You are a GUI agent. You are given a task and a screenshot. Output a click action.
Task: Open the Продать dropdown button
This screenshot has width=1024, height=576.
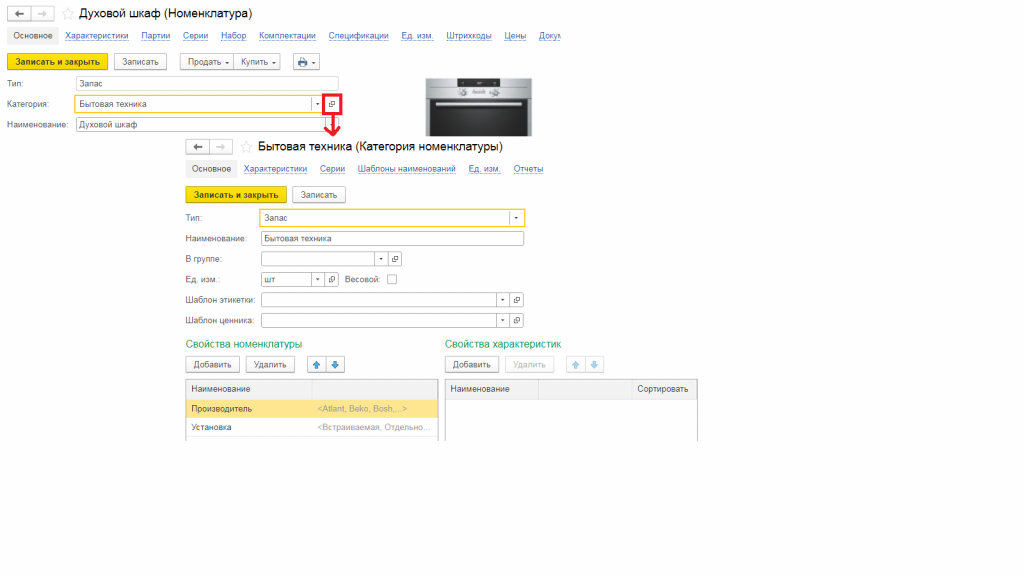[207, 62]
